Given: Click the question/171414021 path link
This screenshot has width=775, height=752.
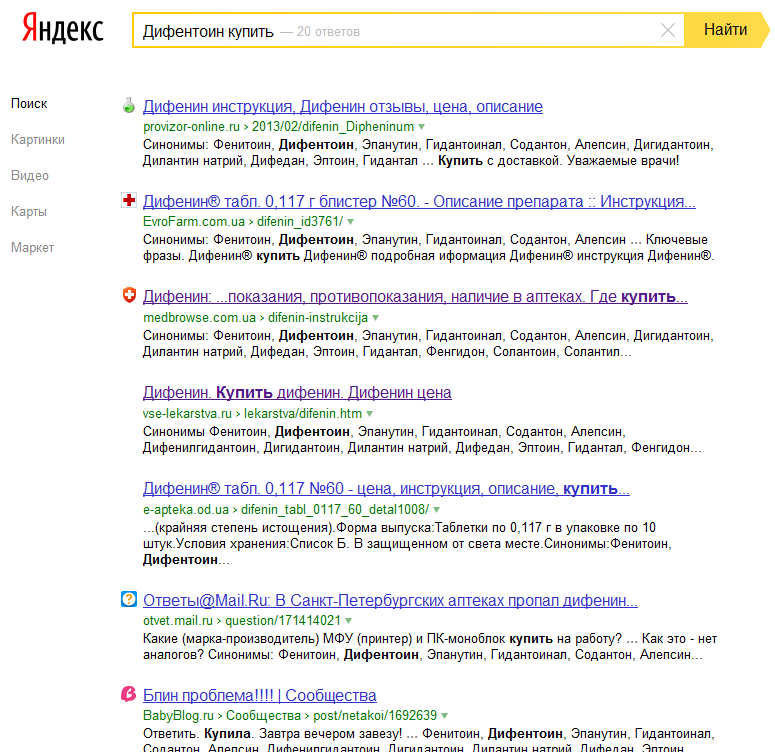Looking at the screenshot, I should click(x=283, y=620).
